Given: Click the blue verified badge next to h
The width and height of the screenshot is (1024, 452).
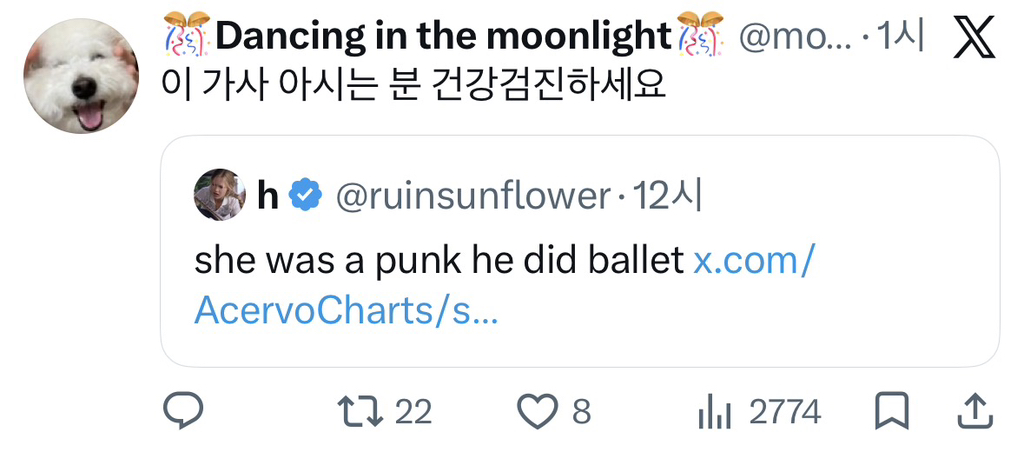Looking at the screenshot, I should pos(305,195).
